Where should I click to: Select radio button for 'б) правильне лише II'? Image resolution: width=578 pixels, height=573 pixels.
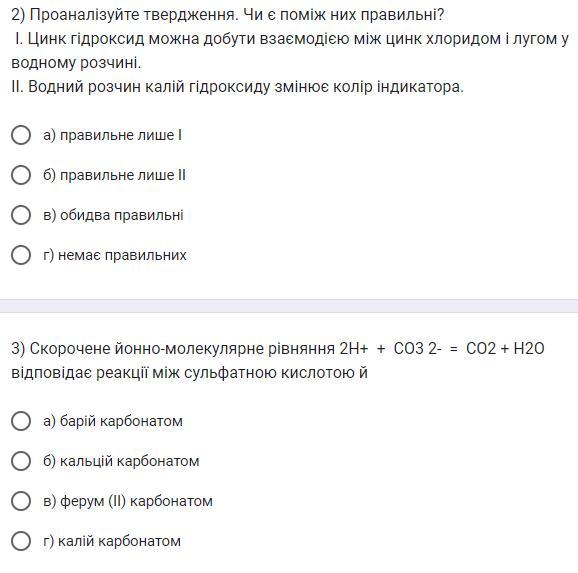coord(21,175)
